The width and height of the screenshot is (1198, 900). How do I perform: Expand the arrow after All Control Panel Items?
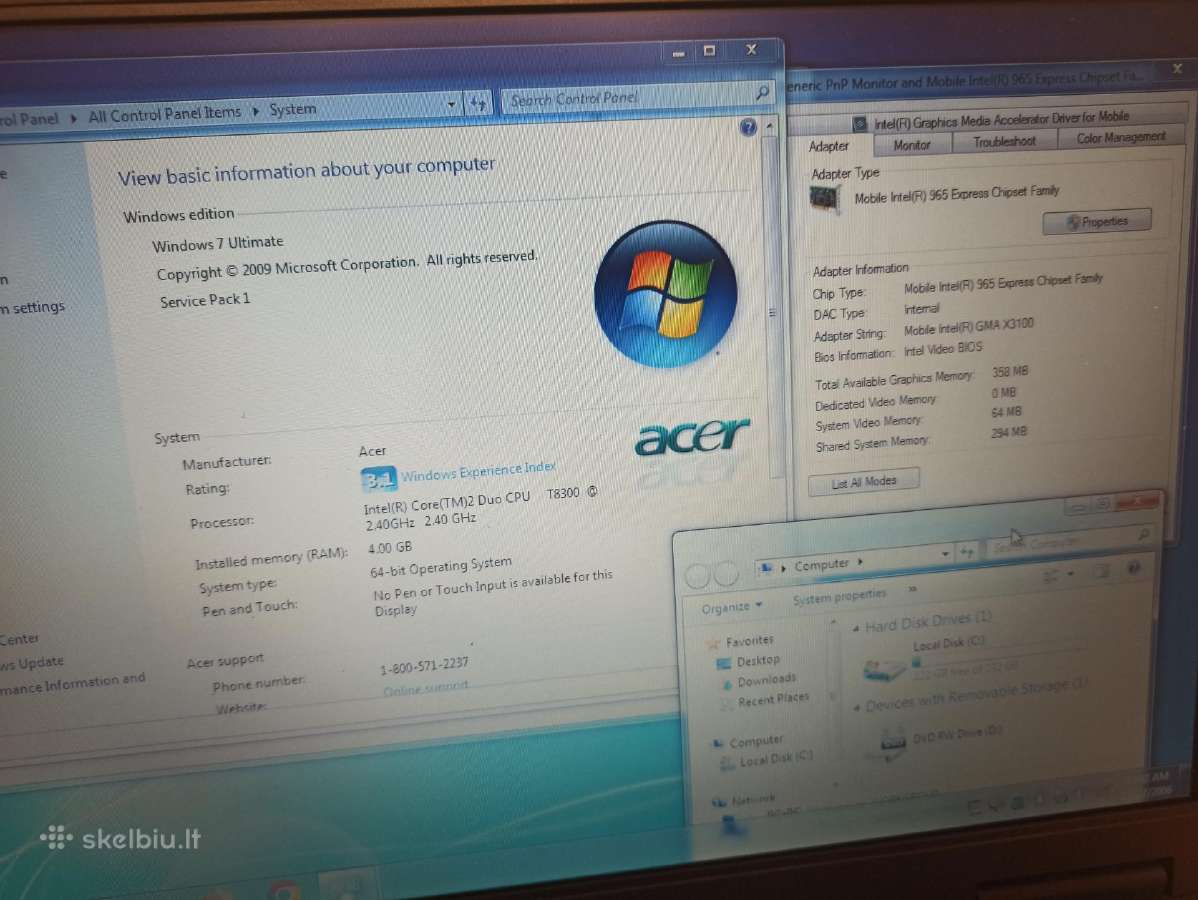[x=255, y=112]
